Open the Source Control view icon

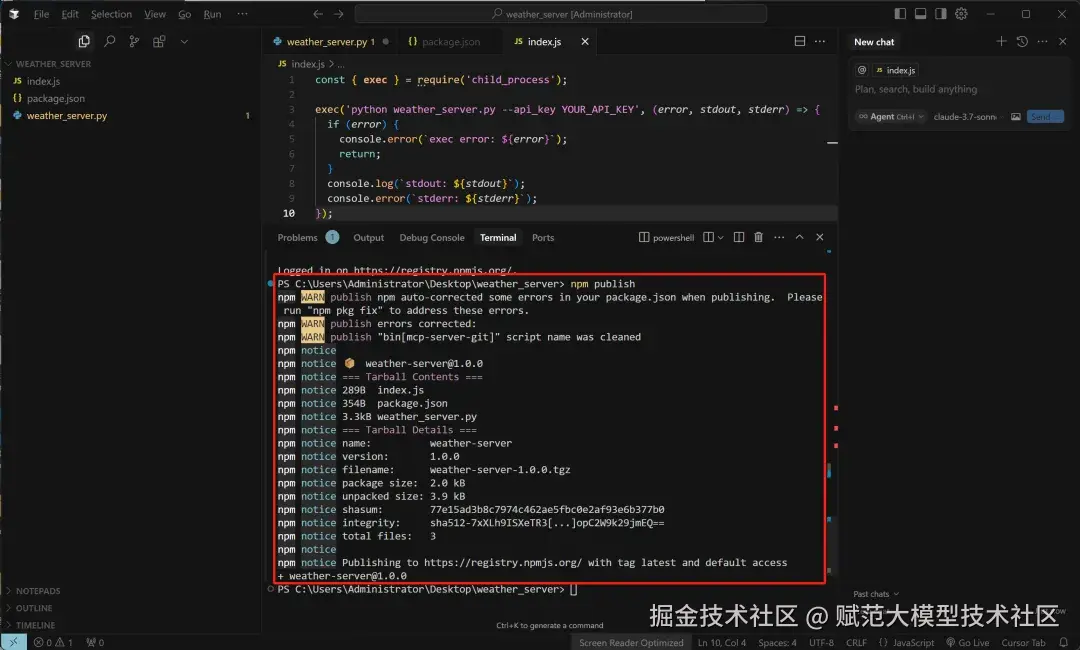(x=134, y=41)
